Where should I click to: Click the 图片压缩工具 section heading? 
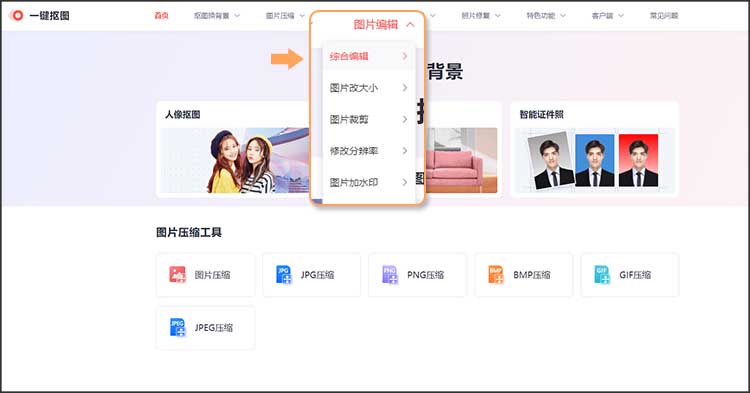pos(189,233)
